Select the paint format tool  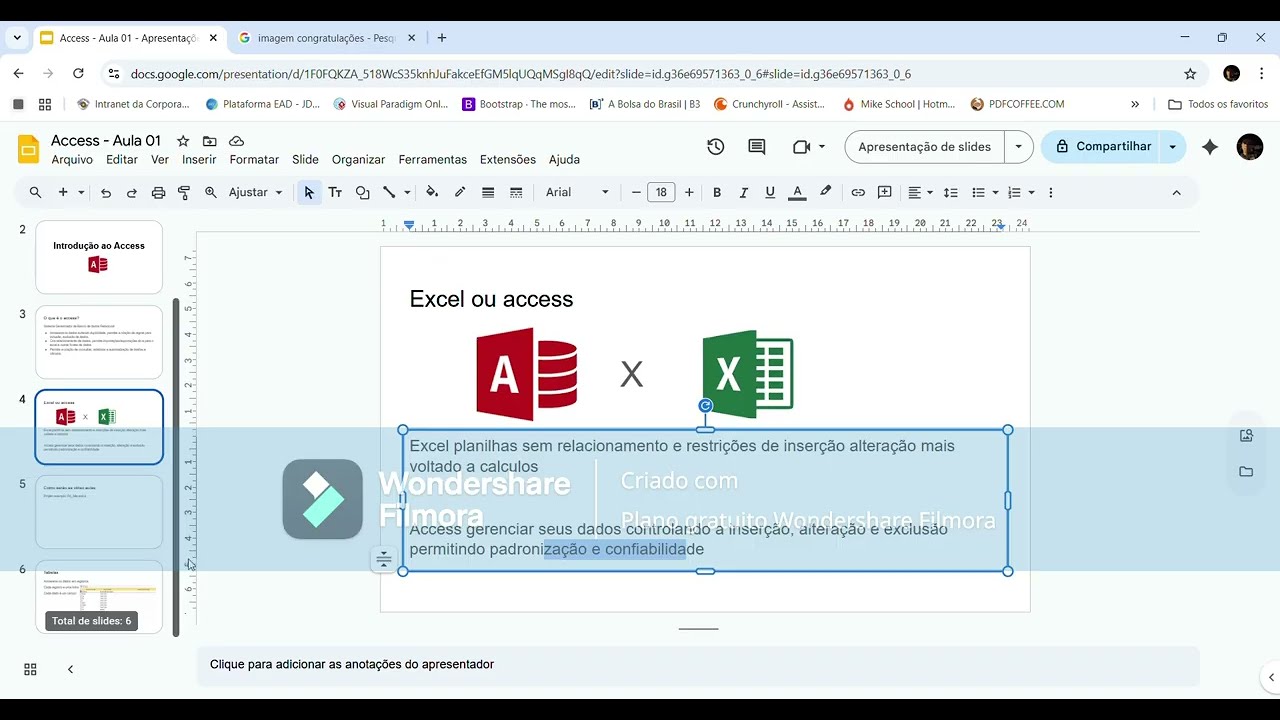[x=184, y=192]
